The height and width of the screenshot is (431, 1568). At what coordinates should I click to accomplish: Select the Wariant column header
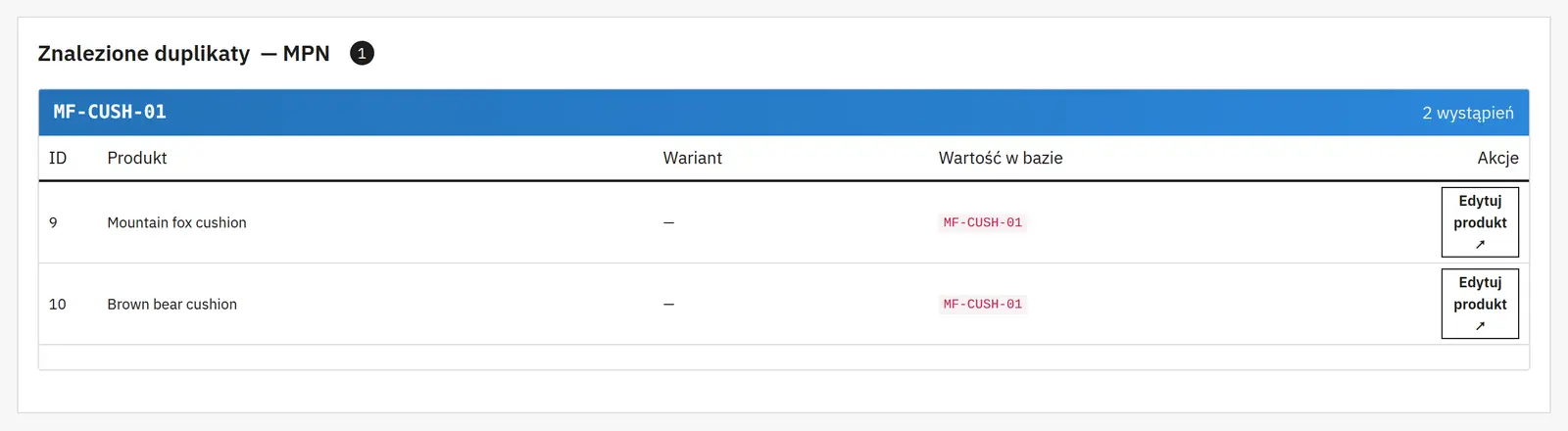pos(692,158)
